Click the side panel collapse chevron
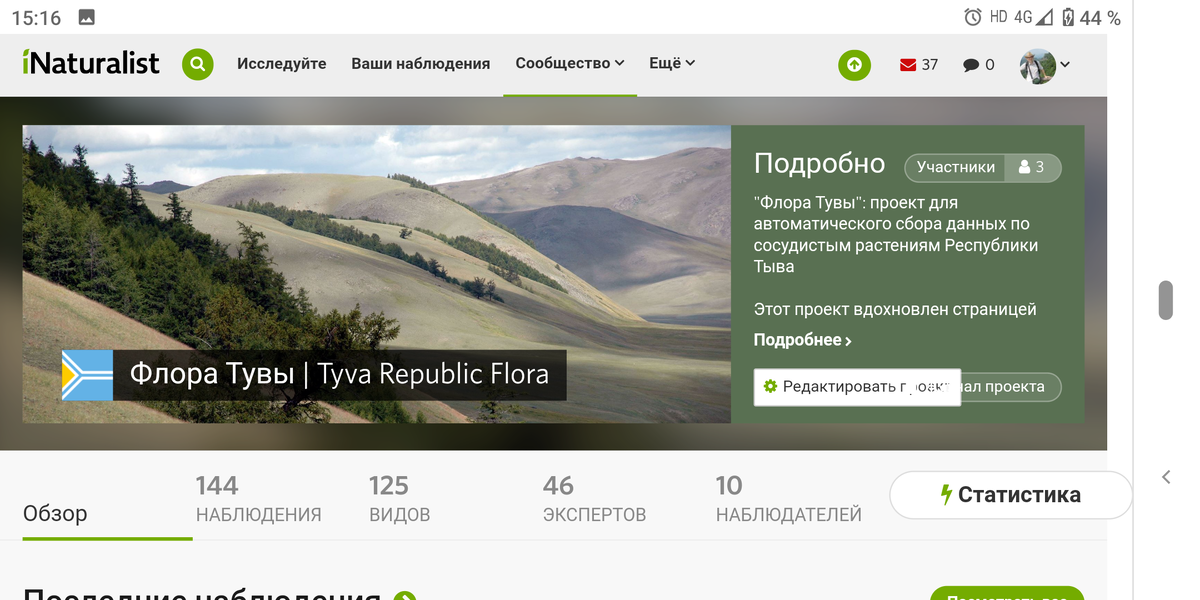1200x600 pixels. click(x=1166, y=478)
